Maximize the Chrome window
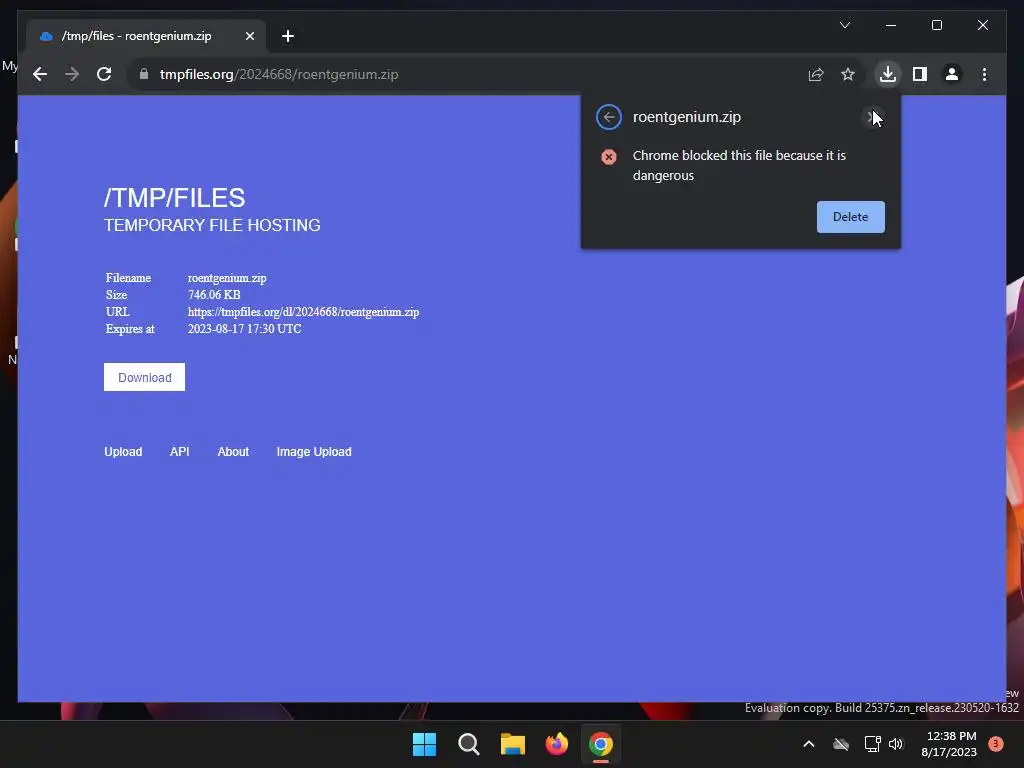 pyautogui.click(x=936, y=25)
